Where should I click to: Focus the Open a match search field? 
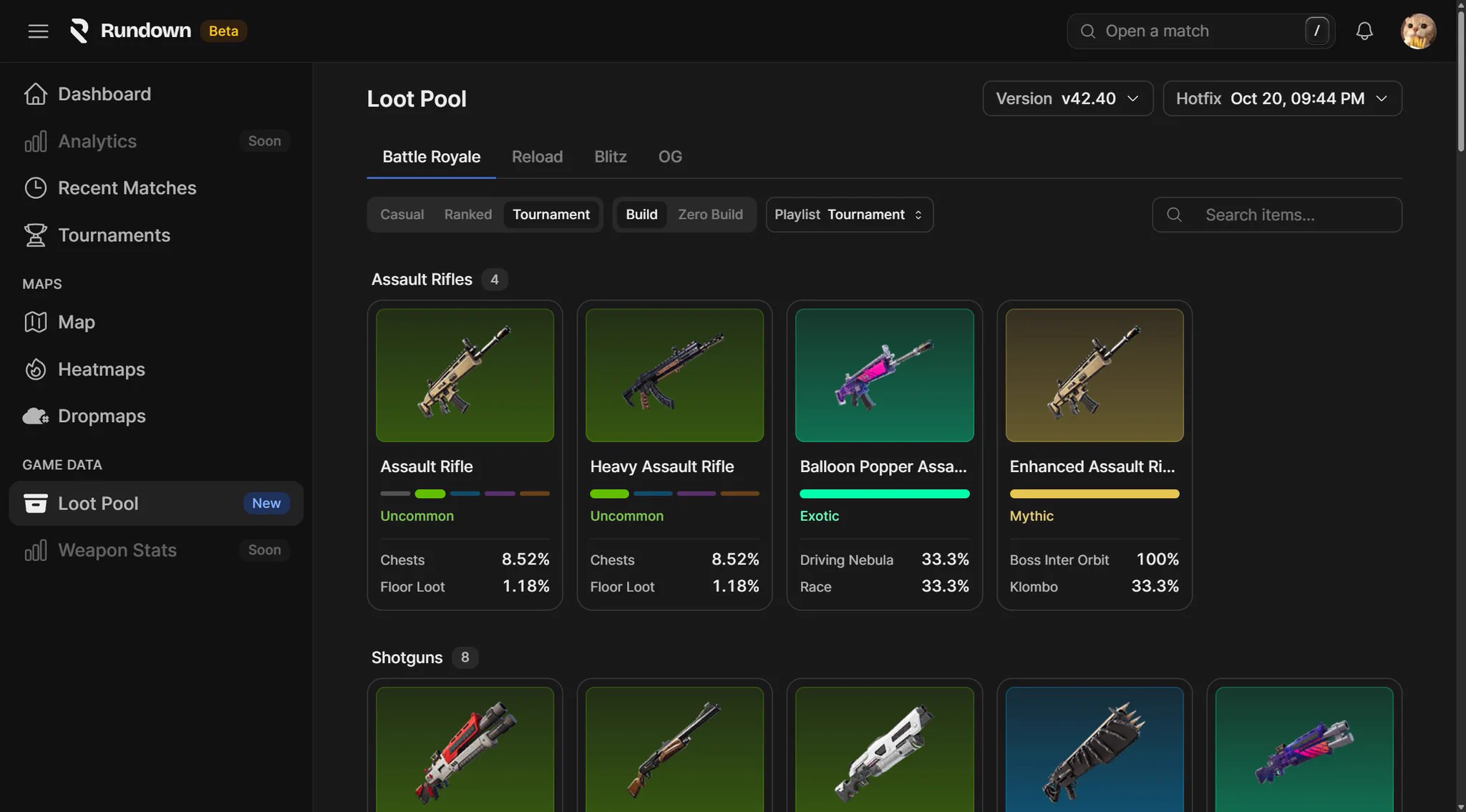tap(1200, 31)
